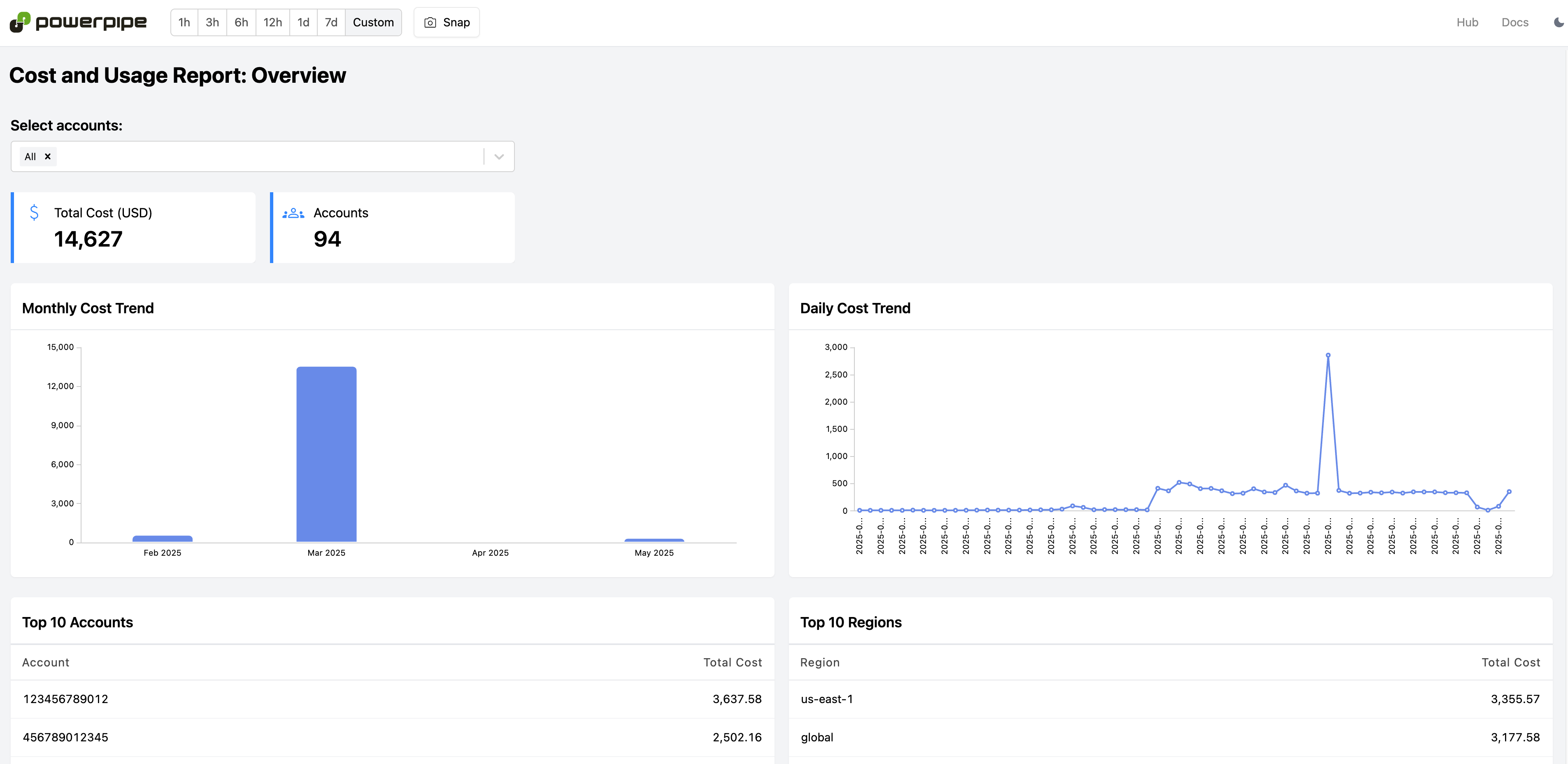The image size is (1568, 764).
Task: Remove the All account filter tag
Action: [x=47, y=156]
